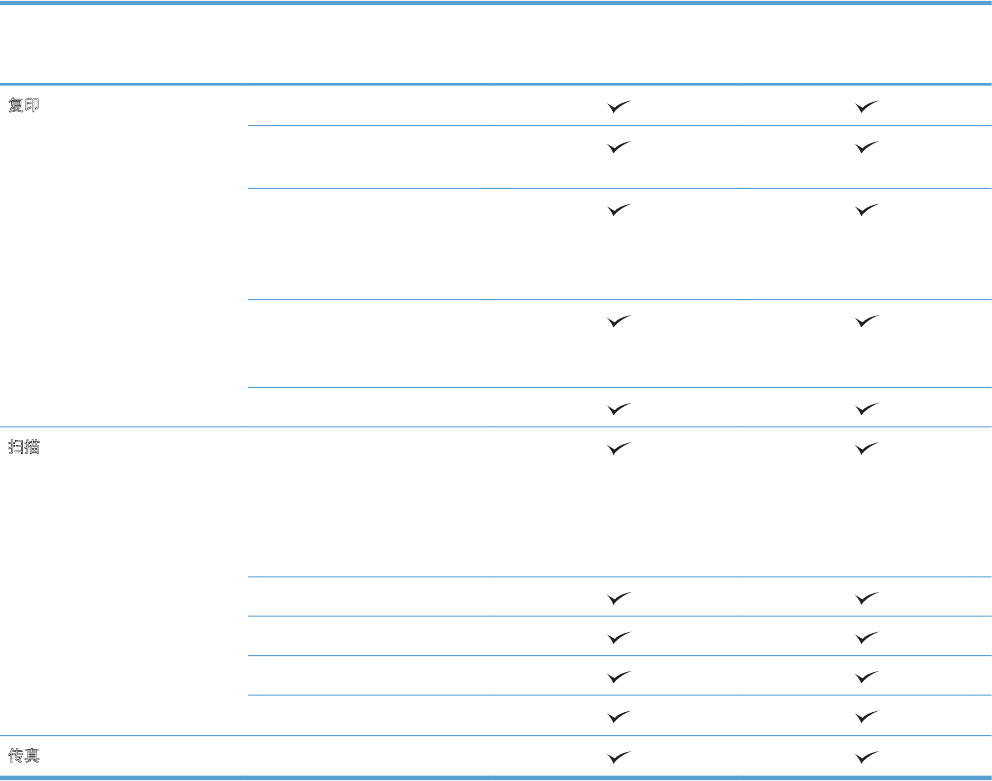Screen dimensions: 992x781
Task: Click left checkmark in row just above 扫描
Action: (x=619, y=408)
